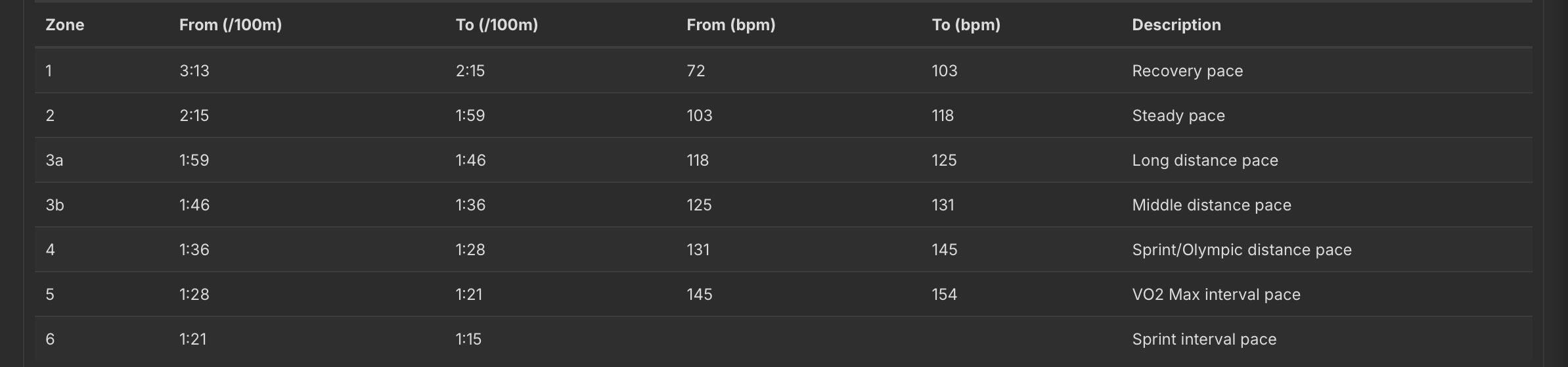The width and height of the screenshot is (1568, 367).
Task: Click the zone 3a label cell
Action: [54, 160]
